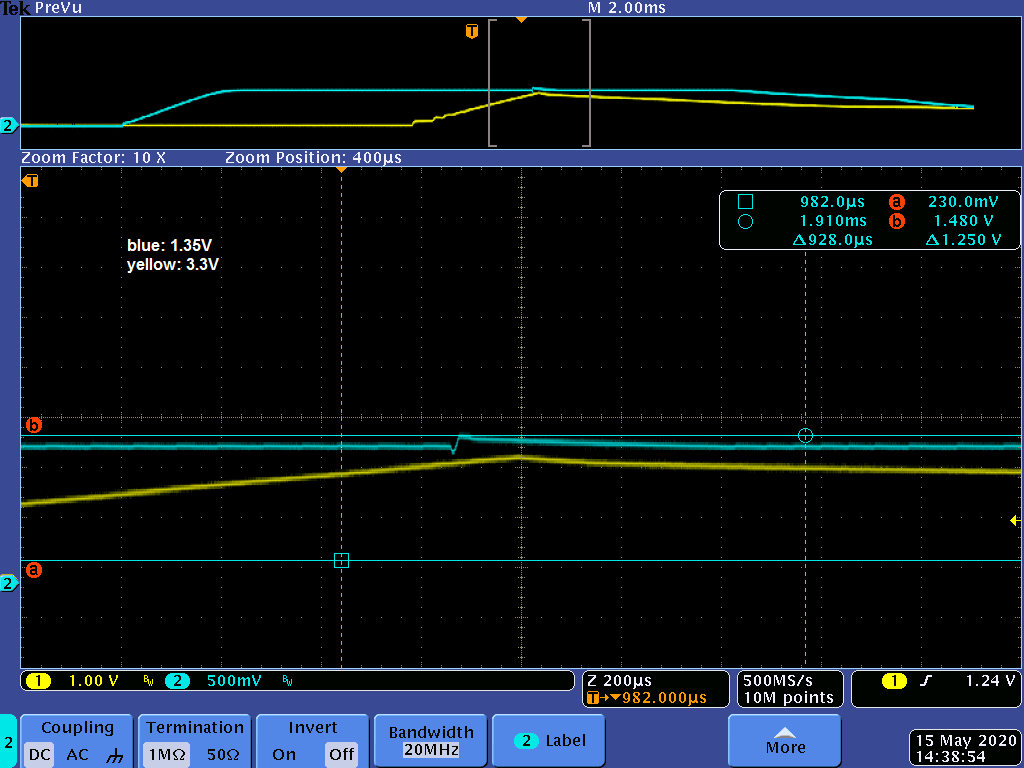Viewport: 1024px width, 768px height.
Task: Select AC coupling option
Action: 77,754
